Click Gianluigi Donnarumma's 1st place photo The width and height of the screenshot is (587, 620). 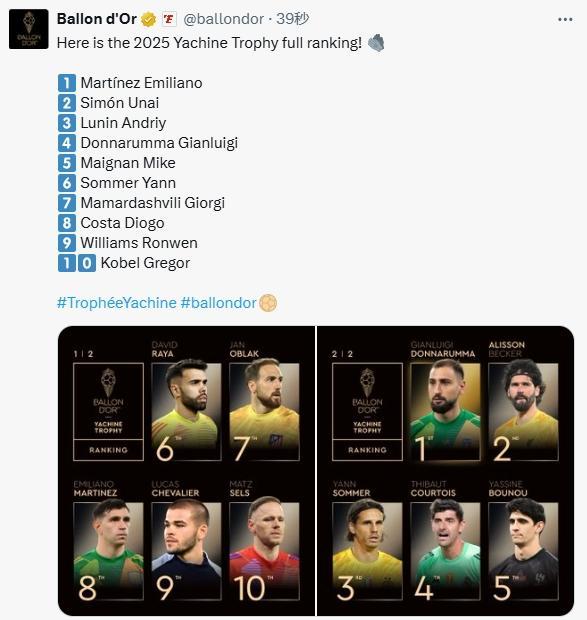445,412
